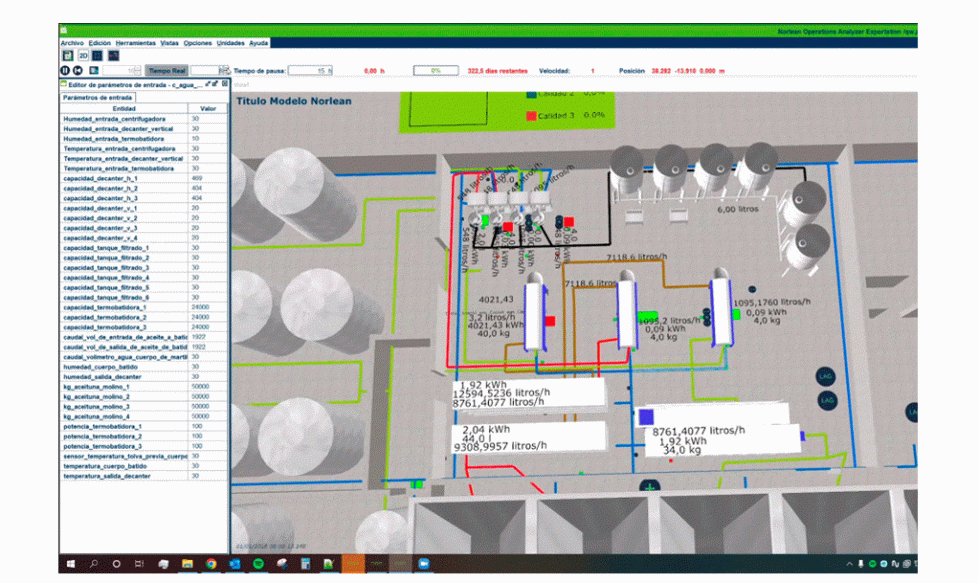Click the green status square on middle termobatidora
The image size is (979, 583).
point(649,316)
